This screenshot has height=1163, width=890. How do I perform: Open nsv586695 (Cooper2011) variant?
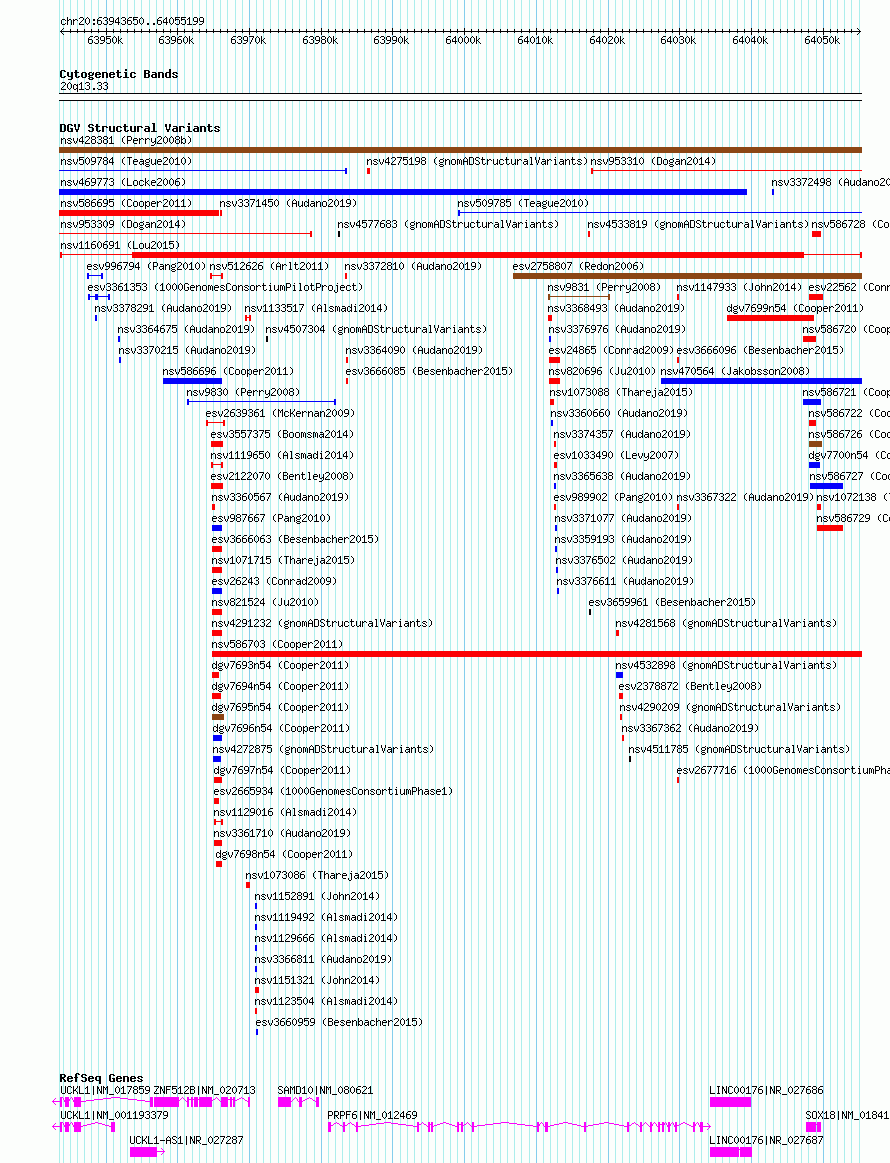click(x=126, y=203)
